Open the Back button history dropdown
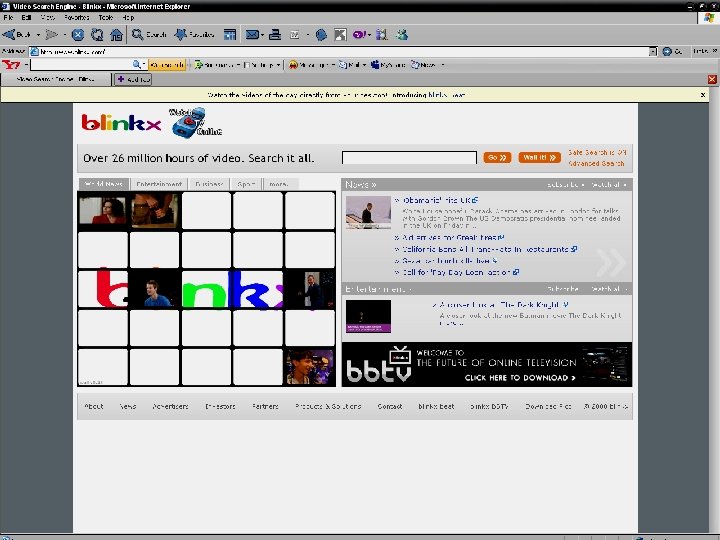Viewport: 720px width, 540px height. (x=38, y=34)
